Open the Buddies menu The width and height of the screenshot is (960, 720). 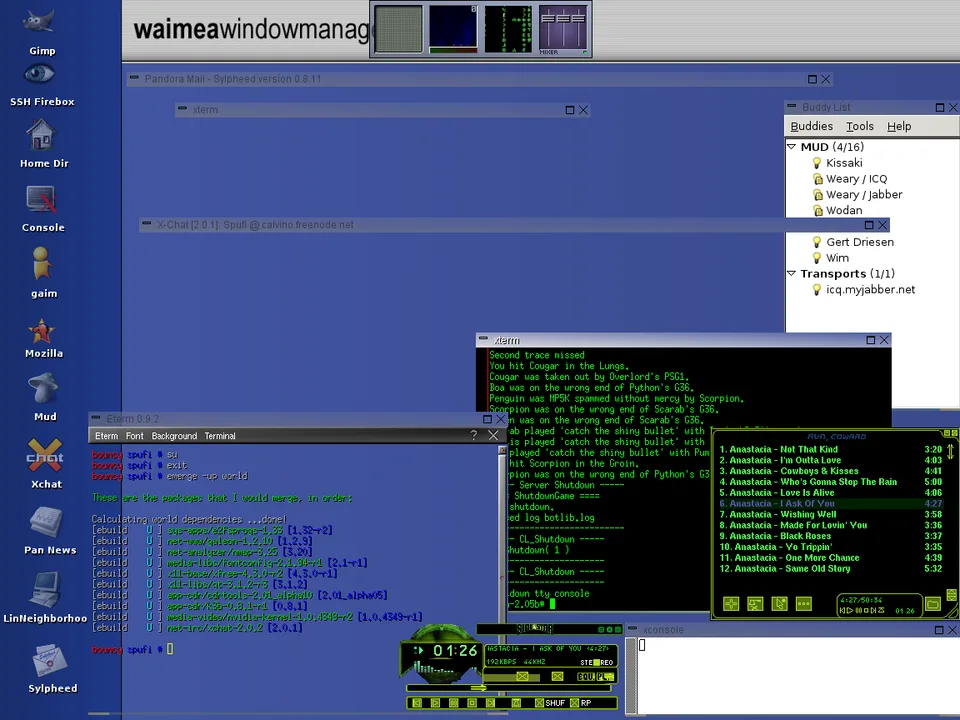pos(811,126)
